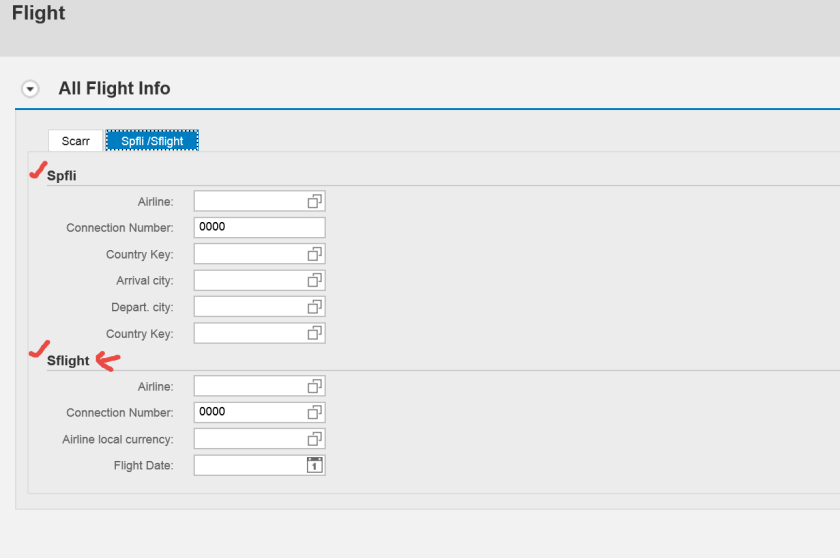Open value help for Depart. city field
The width and height of the screenshot is (840, 558).
(x=314, y=306)
